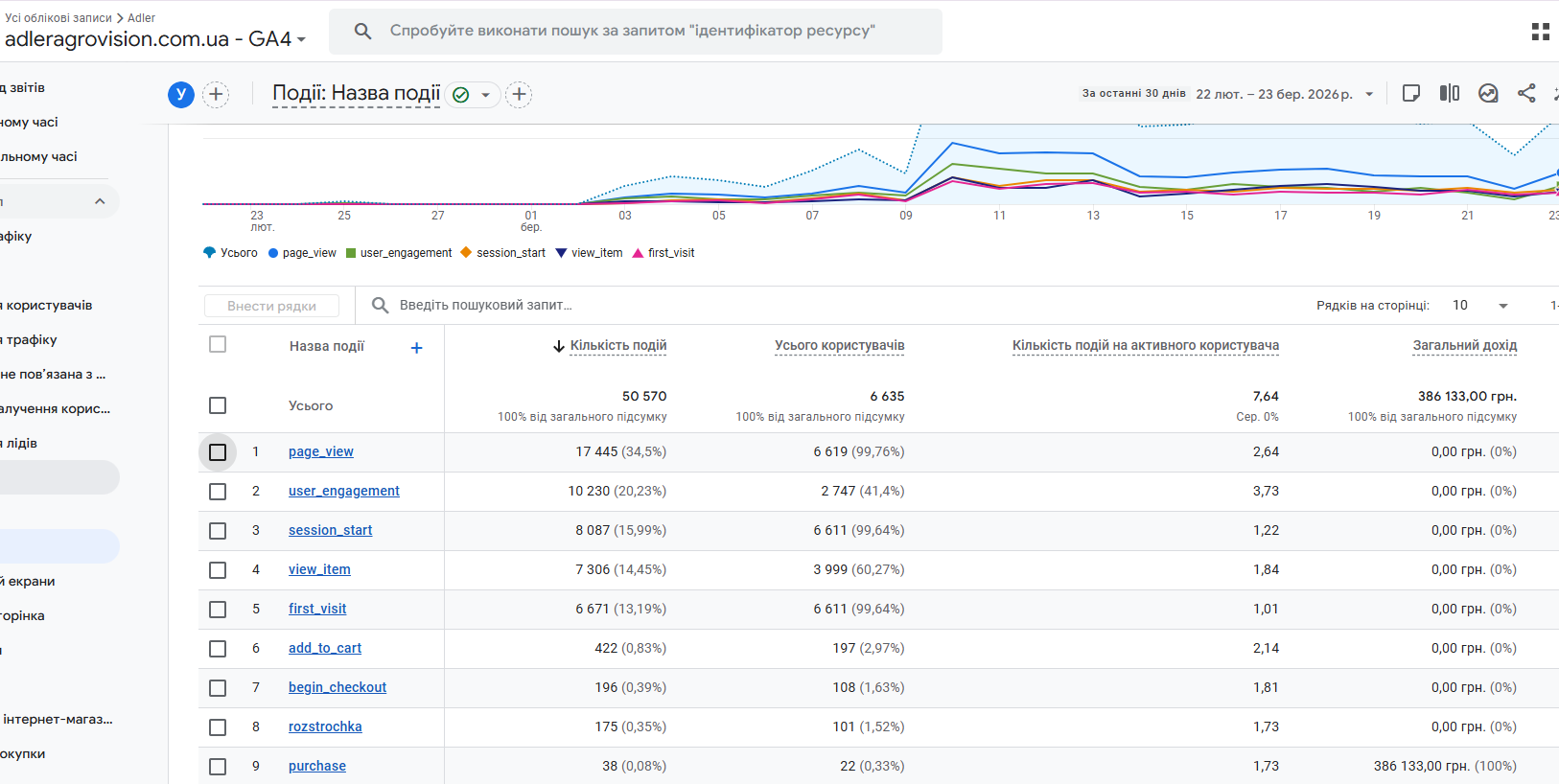Click the share report icon

click(1526, 93)
